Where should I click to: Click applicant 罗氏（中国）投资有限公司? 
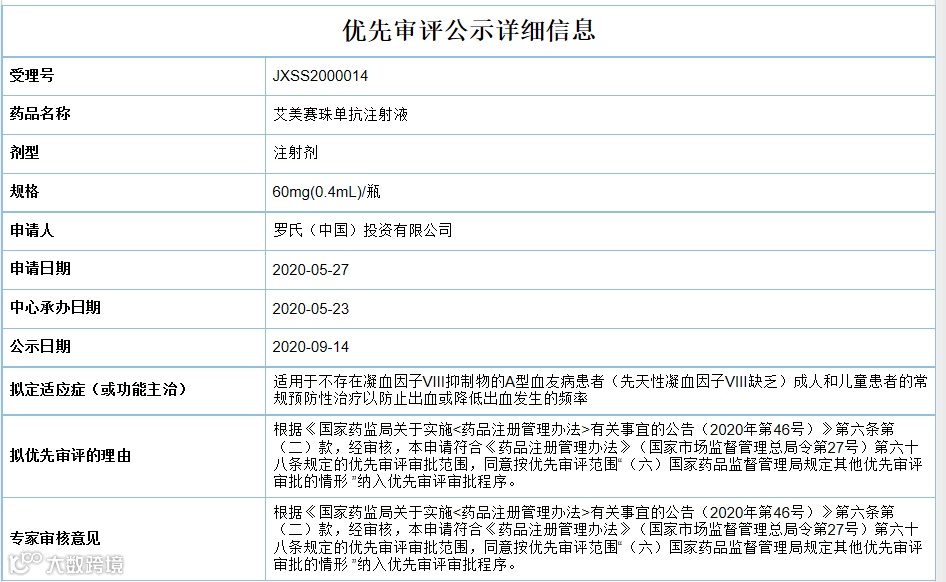(363, 230)
